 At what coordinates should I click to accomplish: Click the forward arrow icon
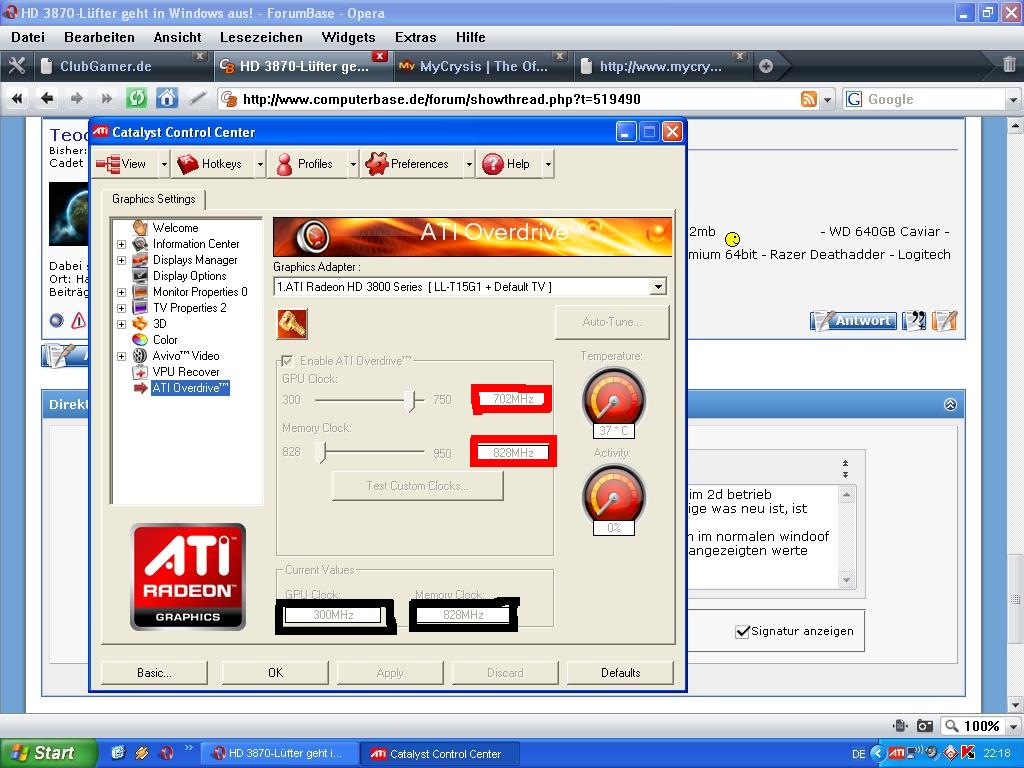pos(76,99)
